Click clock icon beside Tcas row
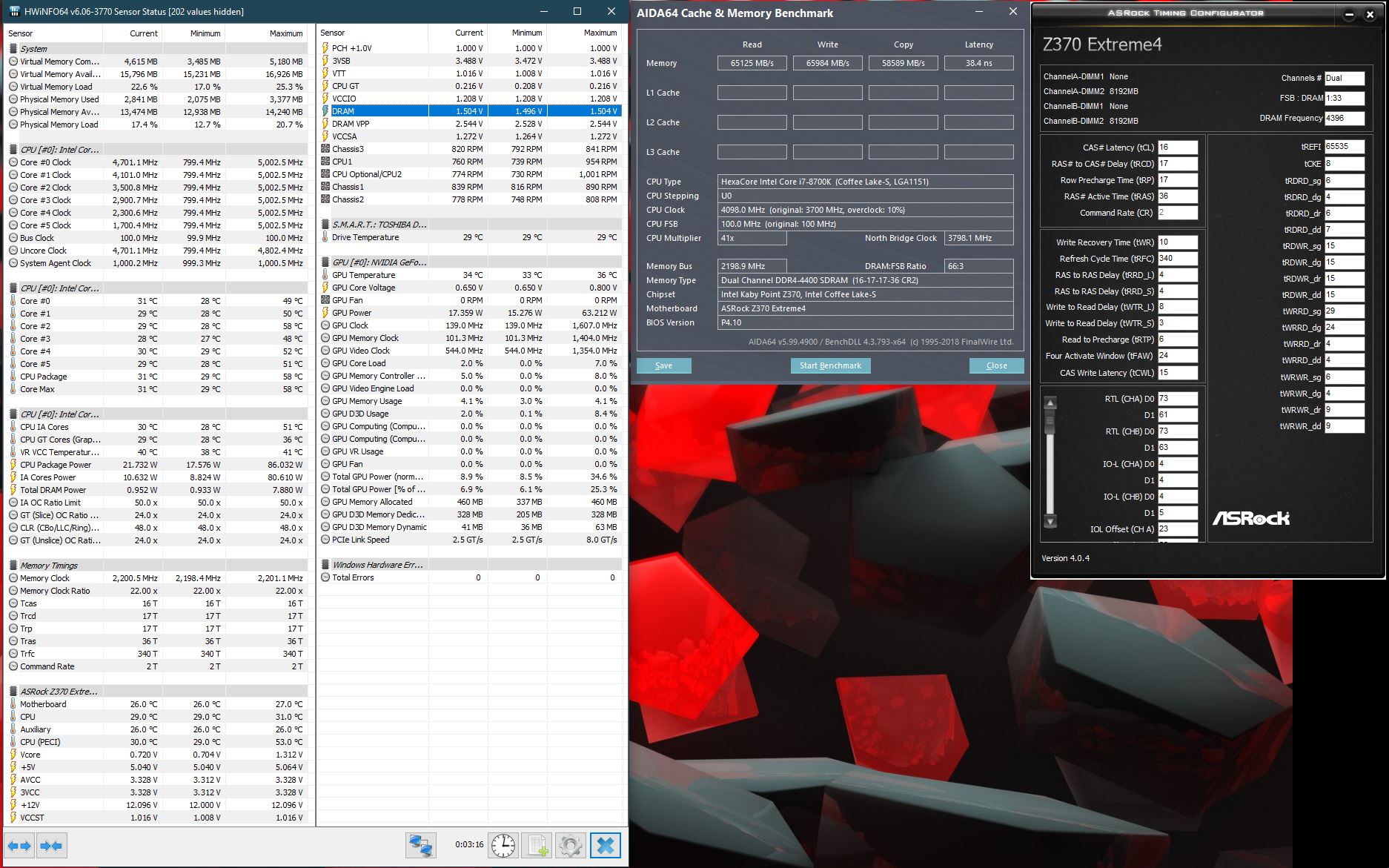Screen dimensions: 1389x868 (x=13, y=603)
